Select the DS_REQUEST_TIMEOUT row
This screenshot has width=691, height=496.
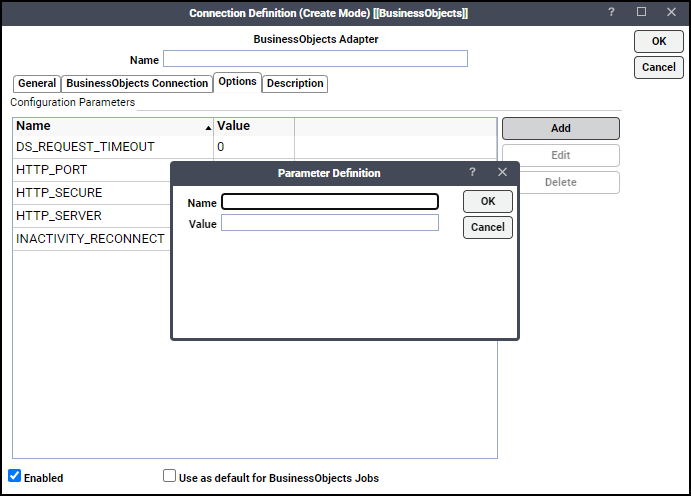click(255, 147)
